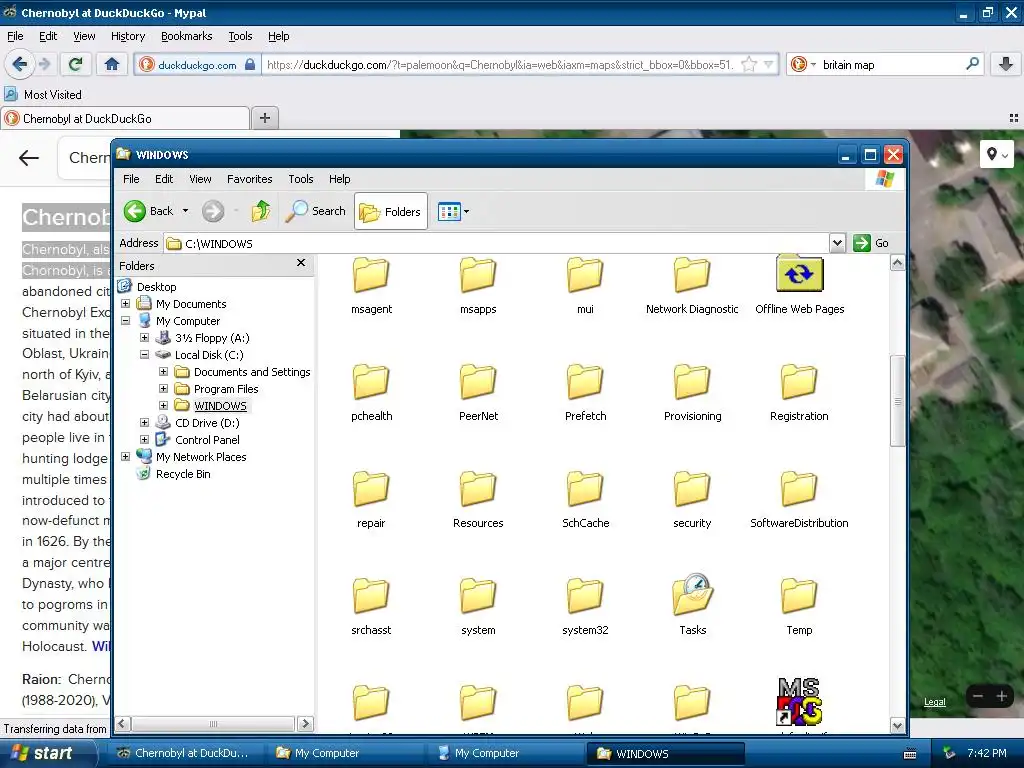This screenshot has width=1024, height=768.
Task: Click Most Visited bookmarks button
Action: tap(43, 95)
